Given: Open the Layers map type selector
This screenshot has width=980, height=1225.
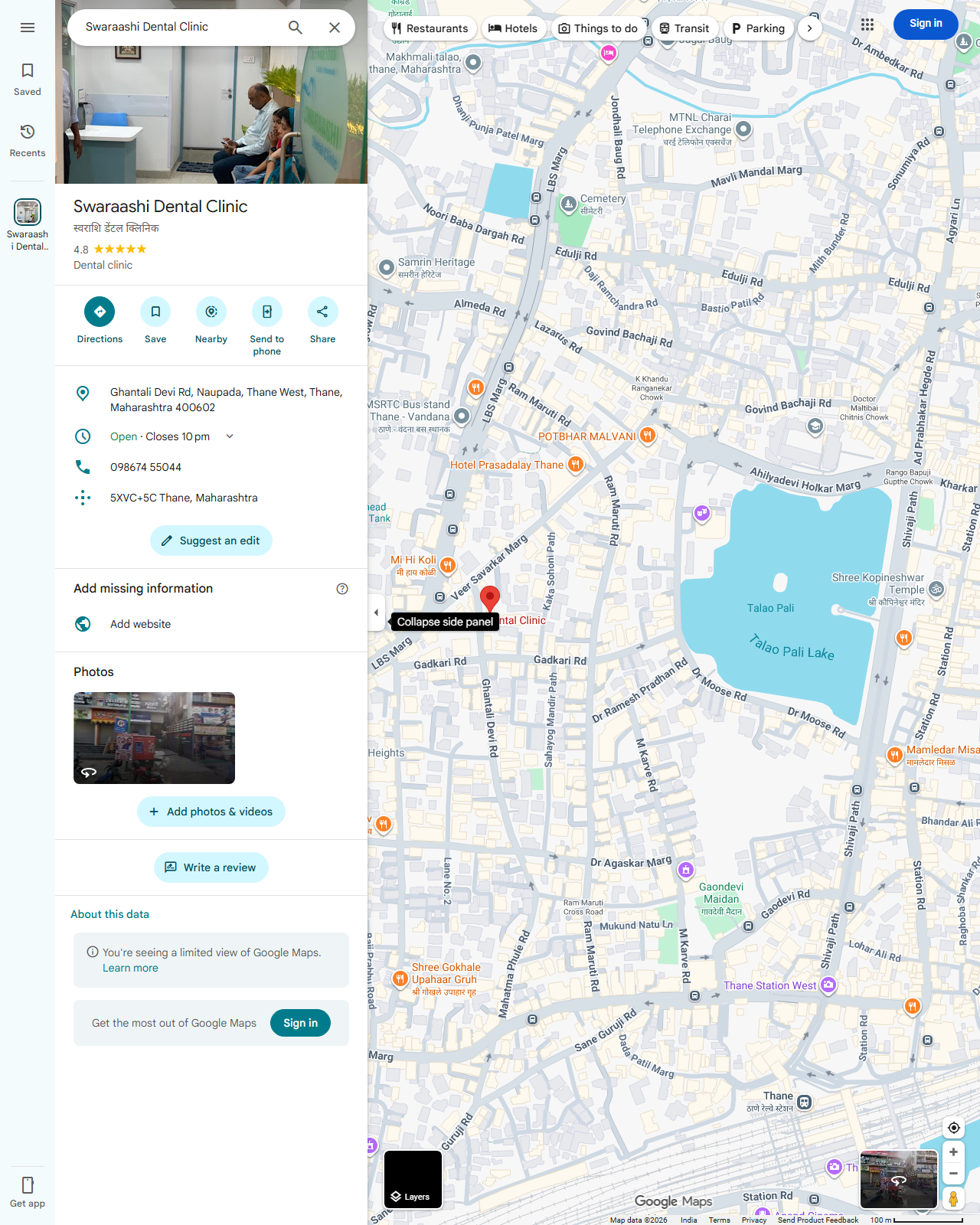Looking at the screenshot, I should point(413,1180).
